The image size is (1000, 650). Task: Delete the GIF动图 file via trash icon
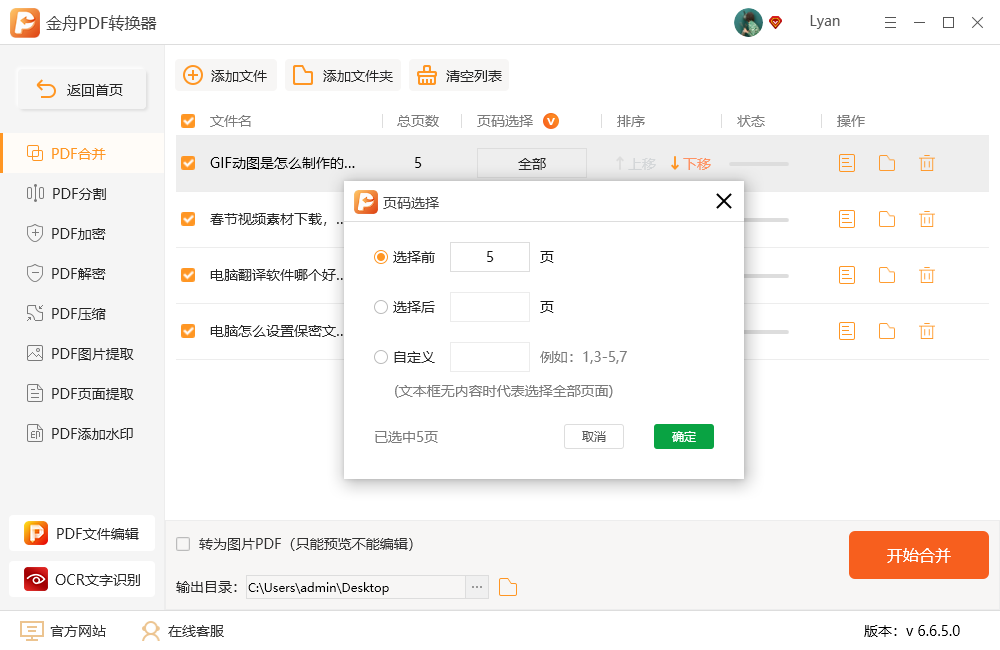pyautogui.click(x=927, y=163)
